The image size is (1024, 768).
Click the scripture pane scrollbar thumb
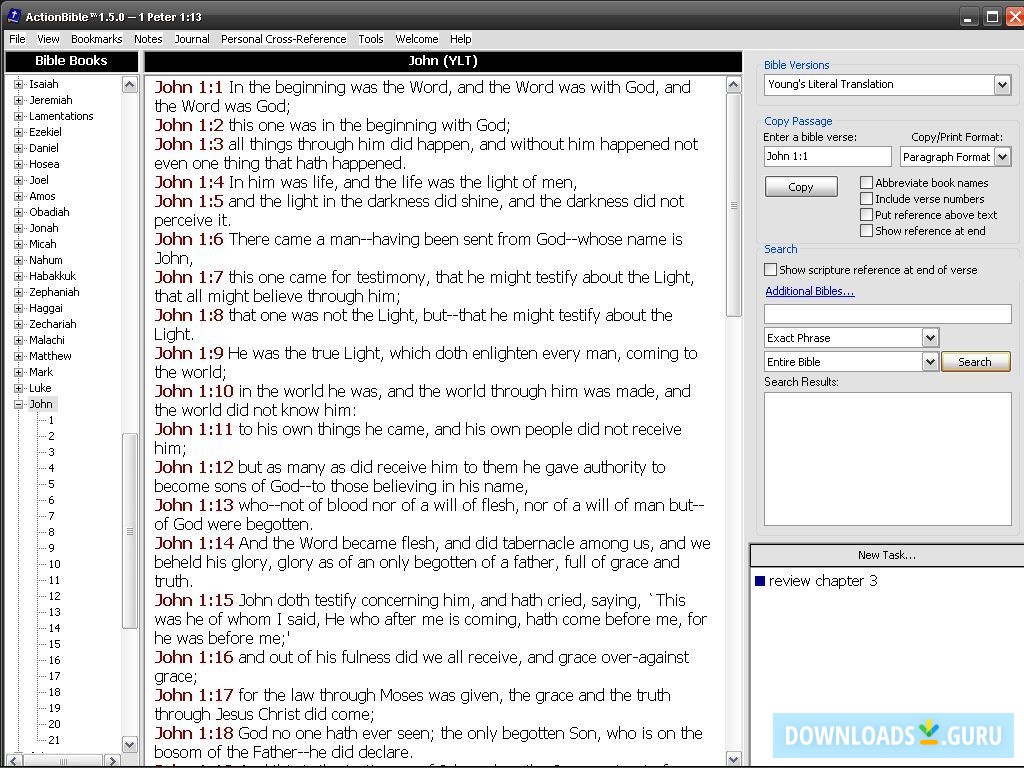[x=733, y=205]
